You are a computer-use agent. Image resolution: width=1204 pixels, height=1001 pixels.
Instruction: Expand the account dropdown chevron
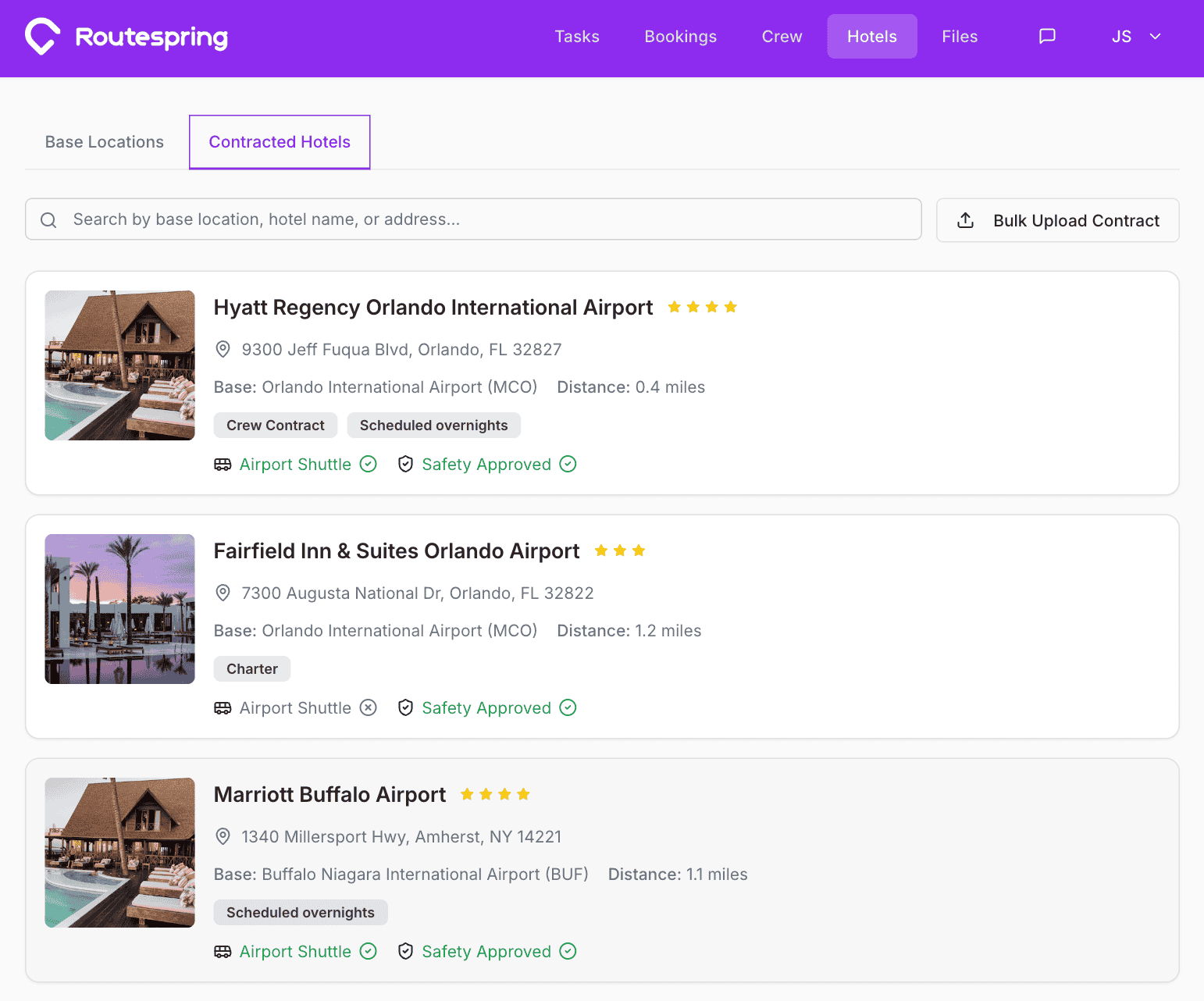(1155, 36)
